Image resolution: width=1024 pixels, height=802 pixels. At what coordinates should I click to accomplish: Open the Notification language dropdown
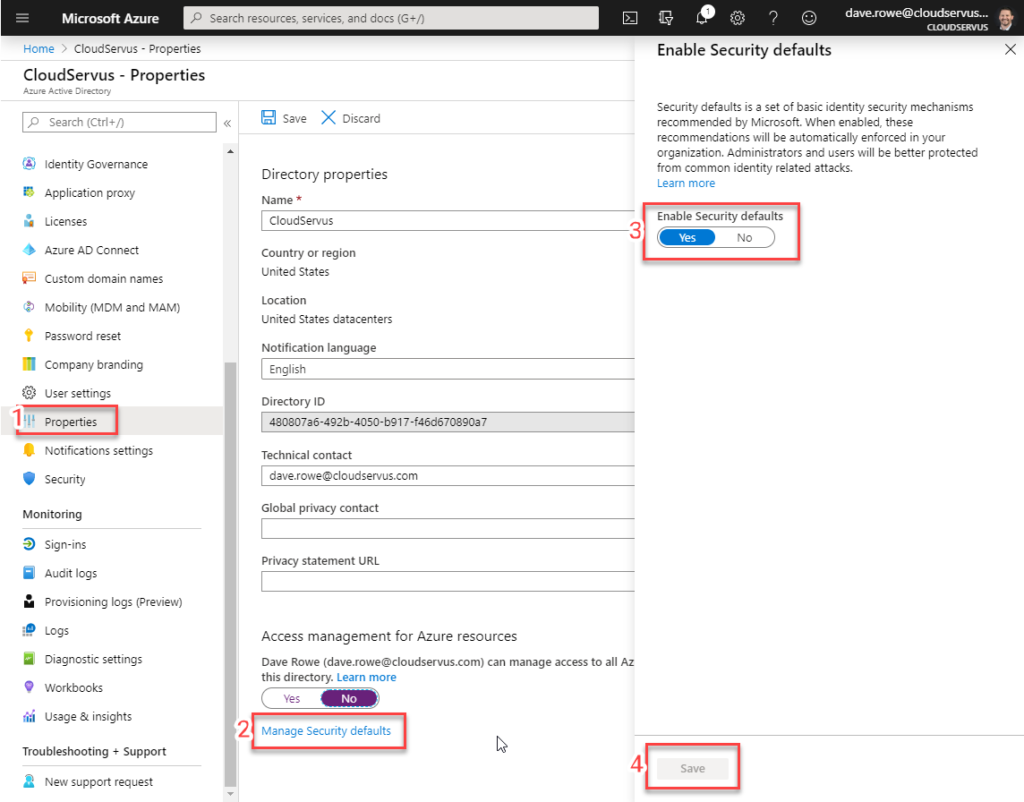point(448,369)
